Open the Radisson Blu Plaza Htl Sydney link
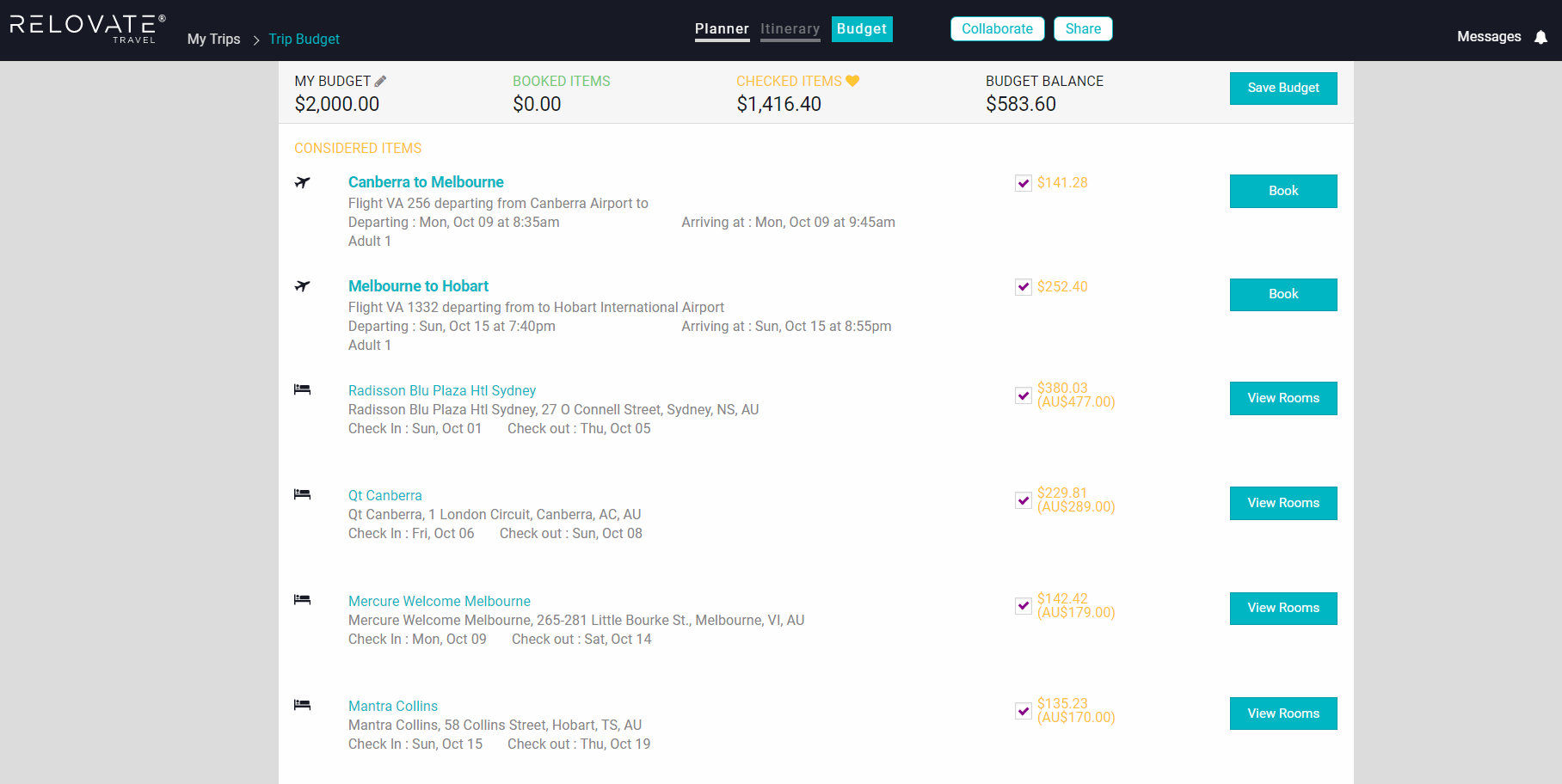Image resolution: width=1562 pixels, height=784 pixels. click(x=442, y=390)
